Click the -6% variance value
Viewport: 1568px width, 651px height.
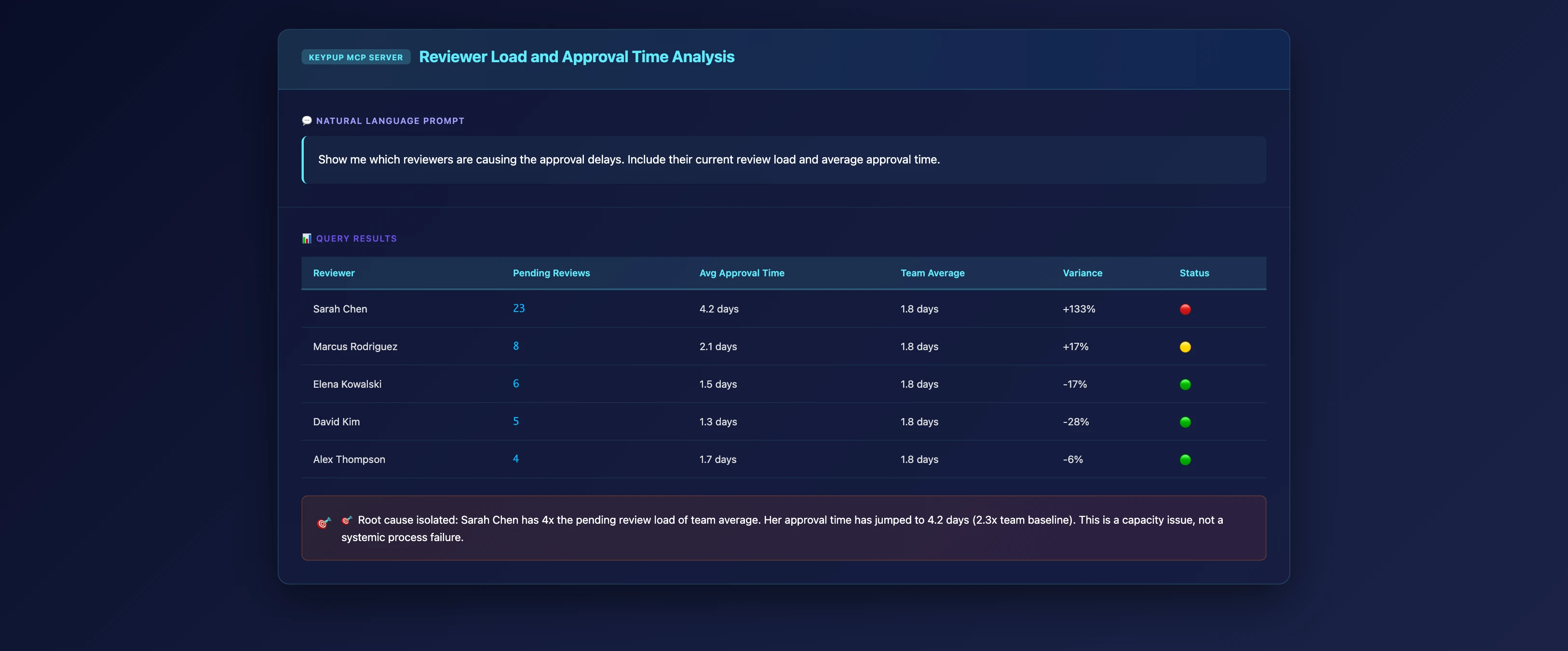tap(1072, 460)
